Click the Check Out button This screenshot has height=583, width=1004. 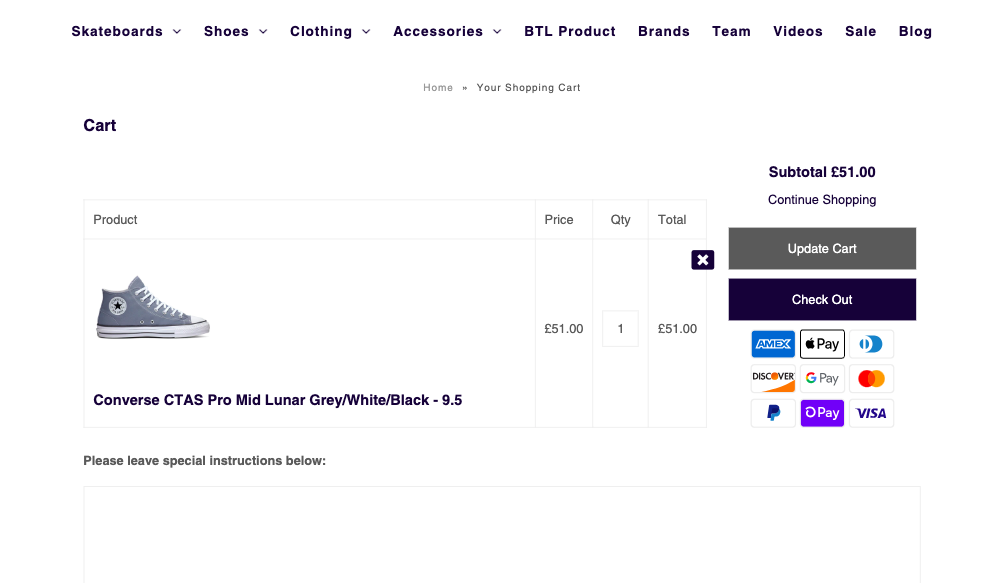pyautogui.click(x=822, y=299)
